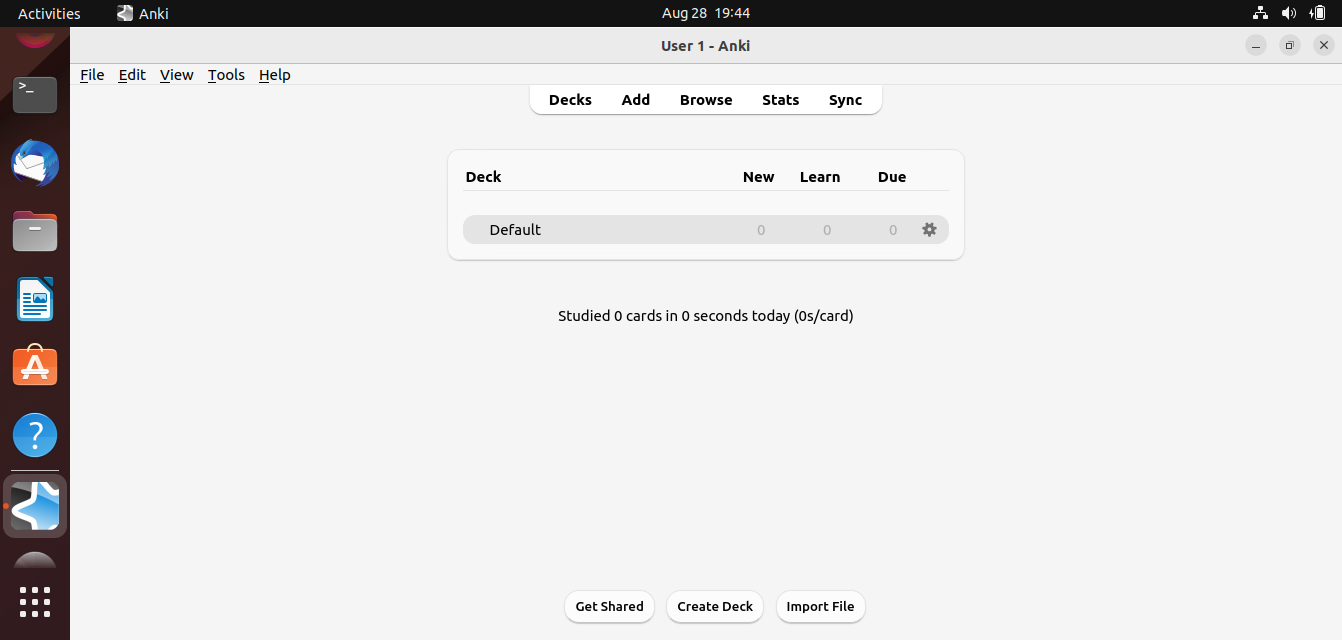The width and height of the screenshot is (1342, 640).
Task: Show the applications grid in the dock
Action: point(35,602)
